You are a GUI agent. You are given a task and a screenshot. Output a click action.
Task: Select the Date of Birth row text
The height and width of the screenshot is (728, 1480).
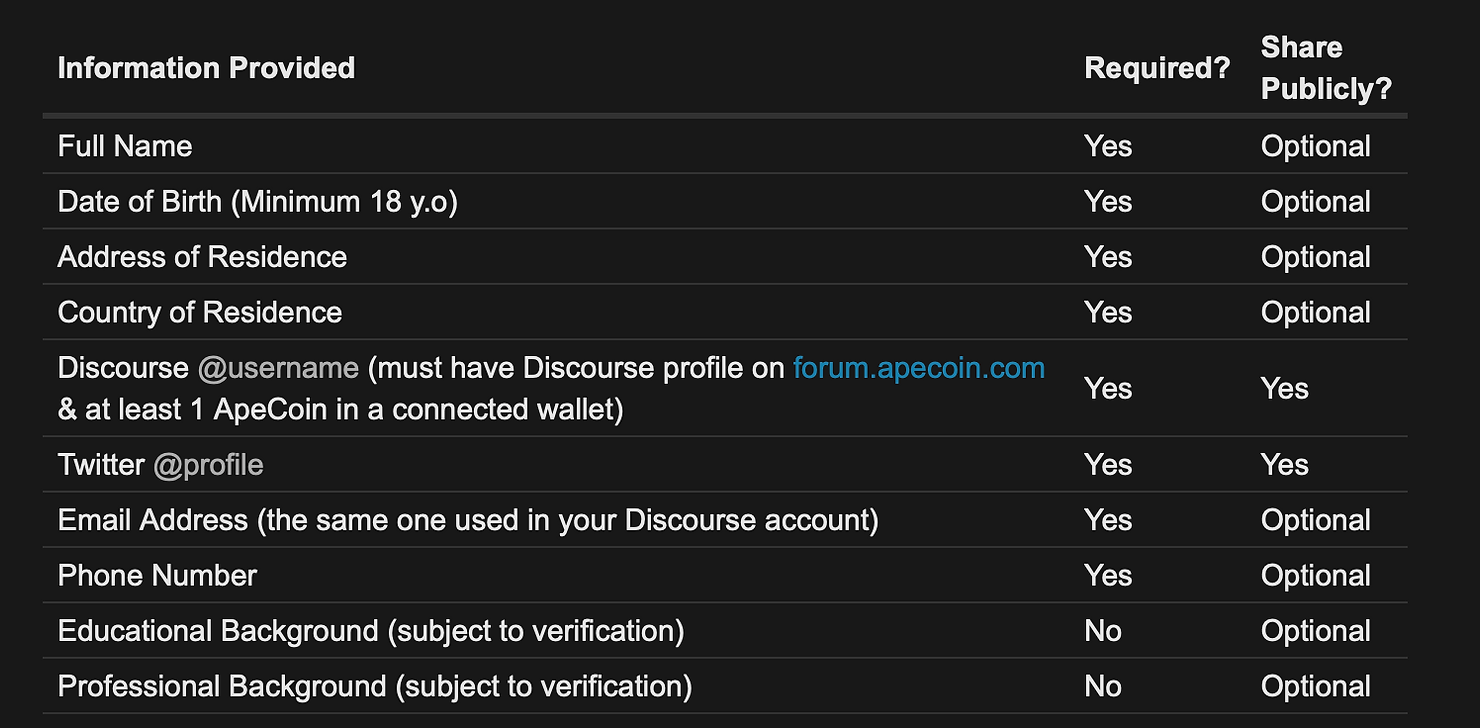257,201
